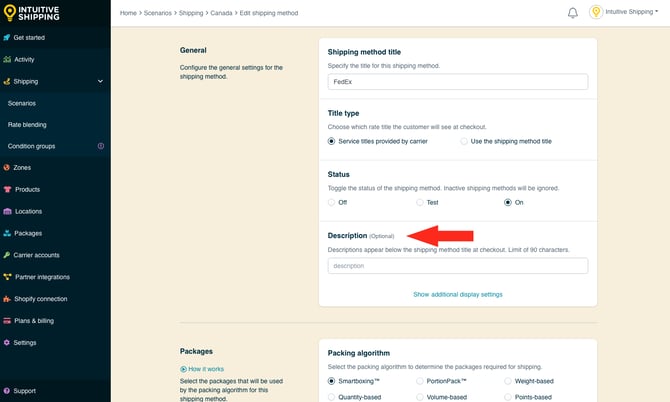Collapse the Shipping menu chevron
Image resolution: width=670 pixels, height=402 pixels.
tap(100, 81)
